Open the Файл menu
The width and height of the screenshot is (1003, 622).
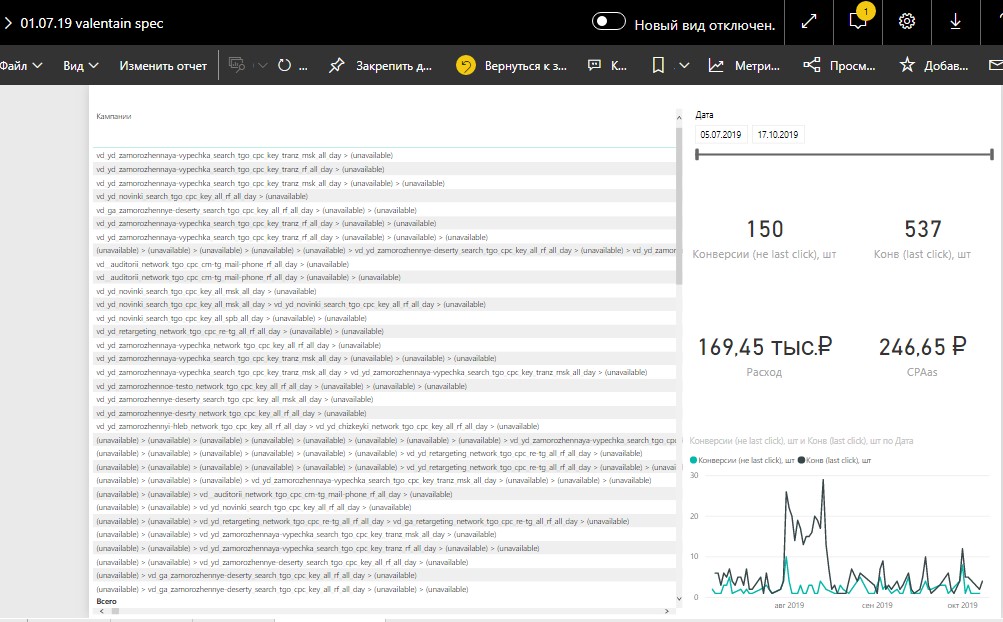click(21, 65)
